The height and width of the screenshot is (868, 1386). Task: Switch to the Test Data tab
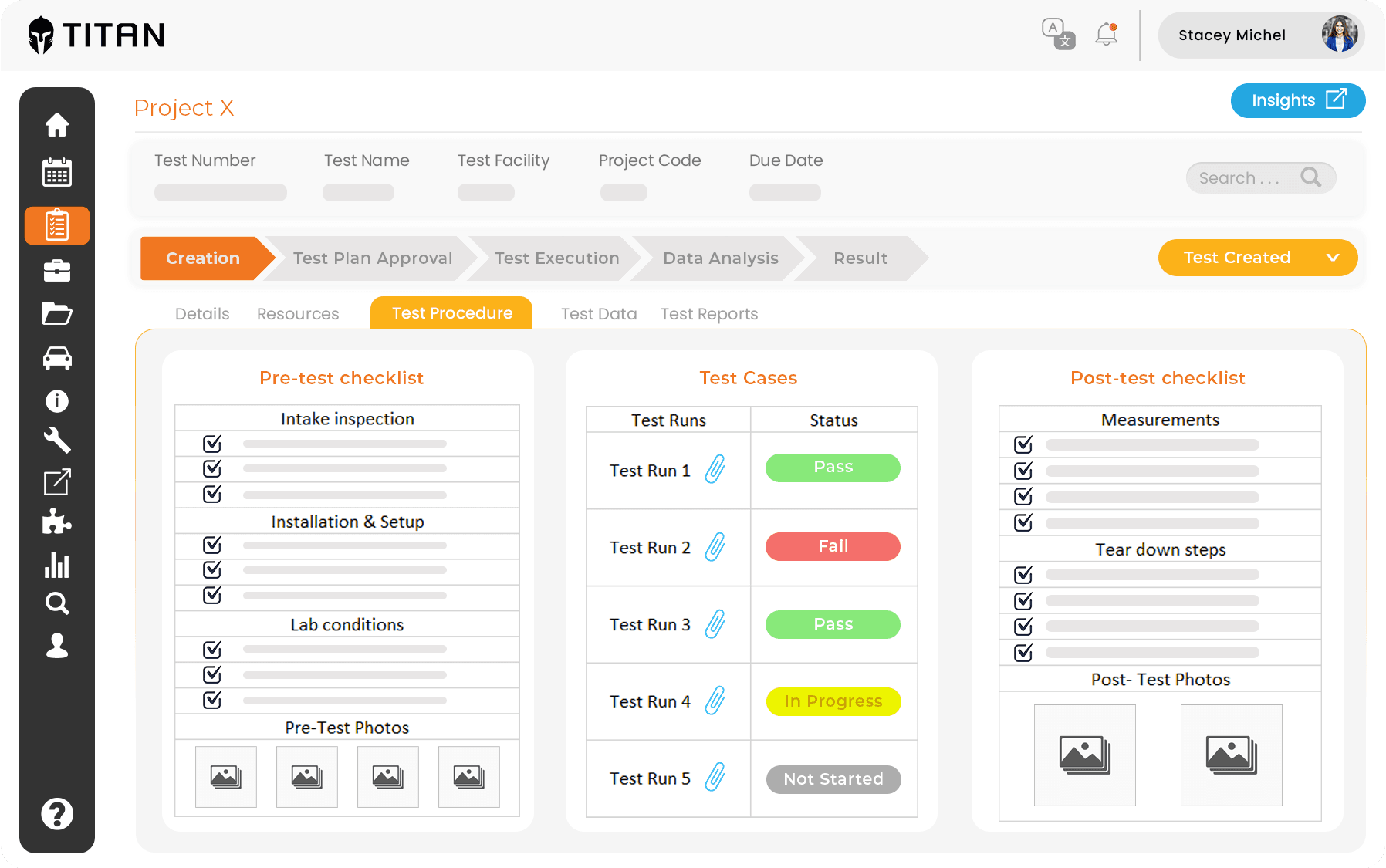tap(598, 313)
